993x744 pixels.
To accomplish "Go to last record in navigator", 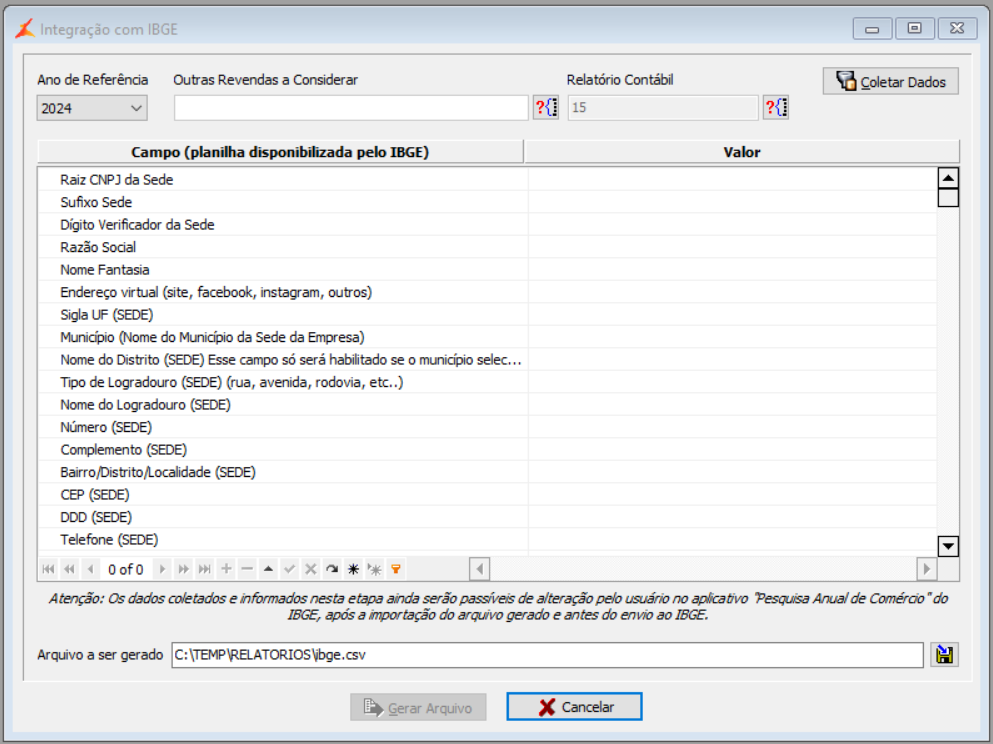I will [x=205, y=569].
